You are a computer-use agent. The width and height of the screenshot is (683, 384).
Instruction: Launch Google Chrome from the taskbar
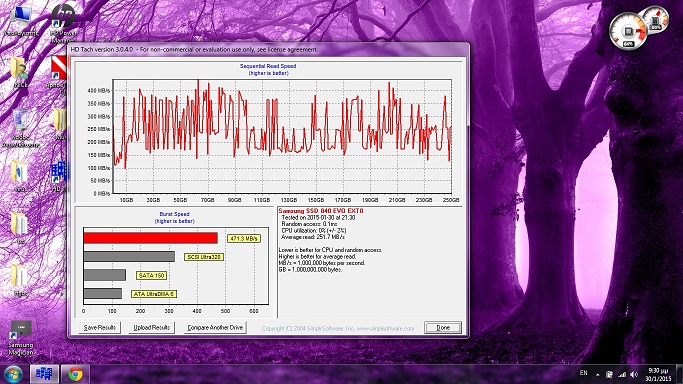pos(75,374)
